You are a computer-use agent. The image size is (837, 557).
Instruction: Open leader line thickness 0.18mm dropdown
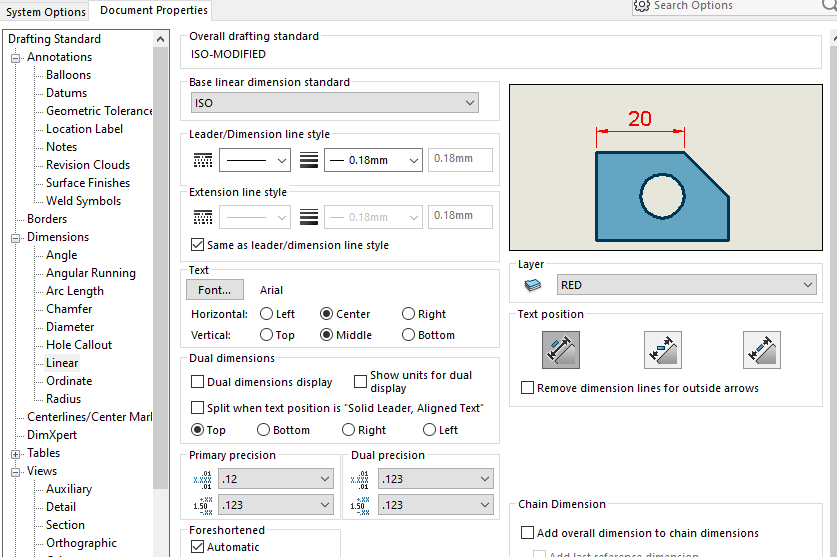coord(373,160)
